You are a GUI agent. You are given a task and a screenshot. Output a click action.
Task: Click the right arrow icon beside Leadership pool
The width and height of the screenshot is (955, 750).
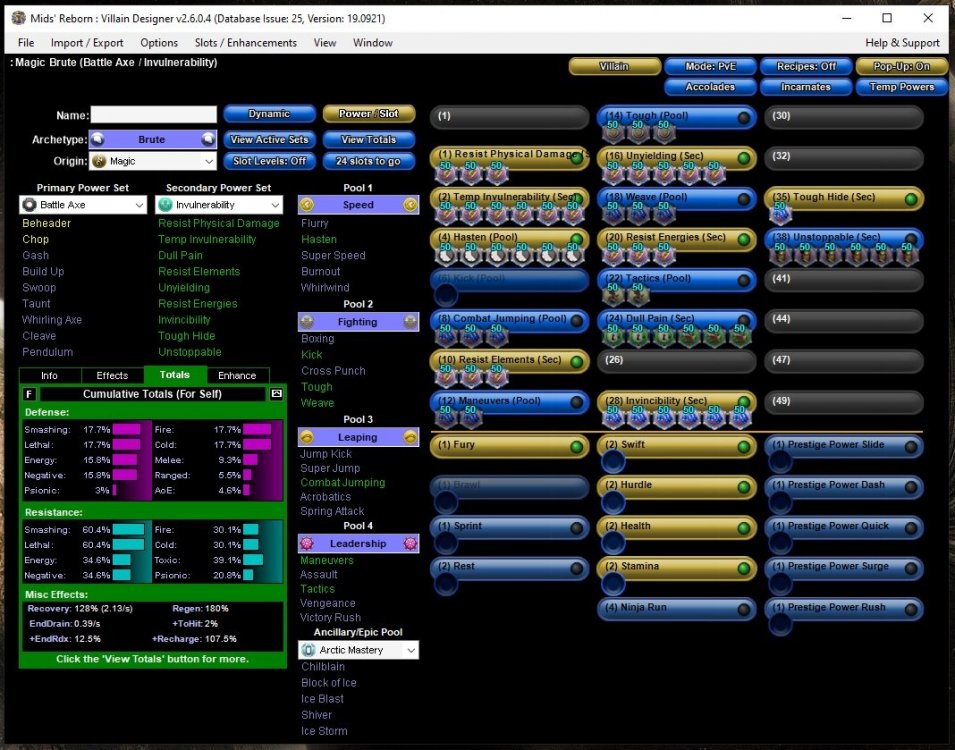coord(410,544)
